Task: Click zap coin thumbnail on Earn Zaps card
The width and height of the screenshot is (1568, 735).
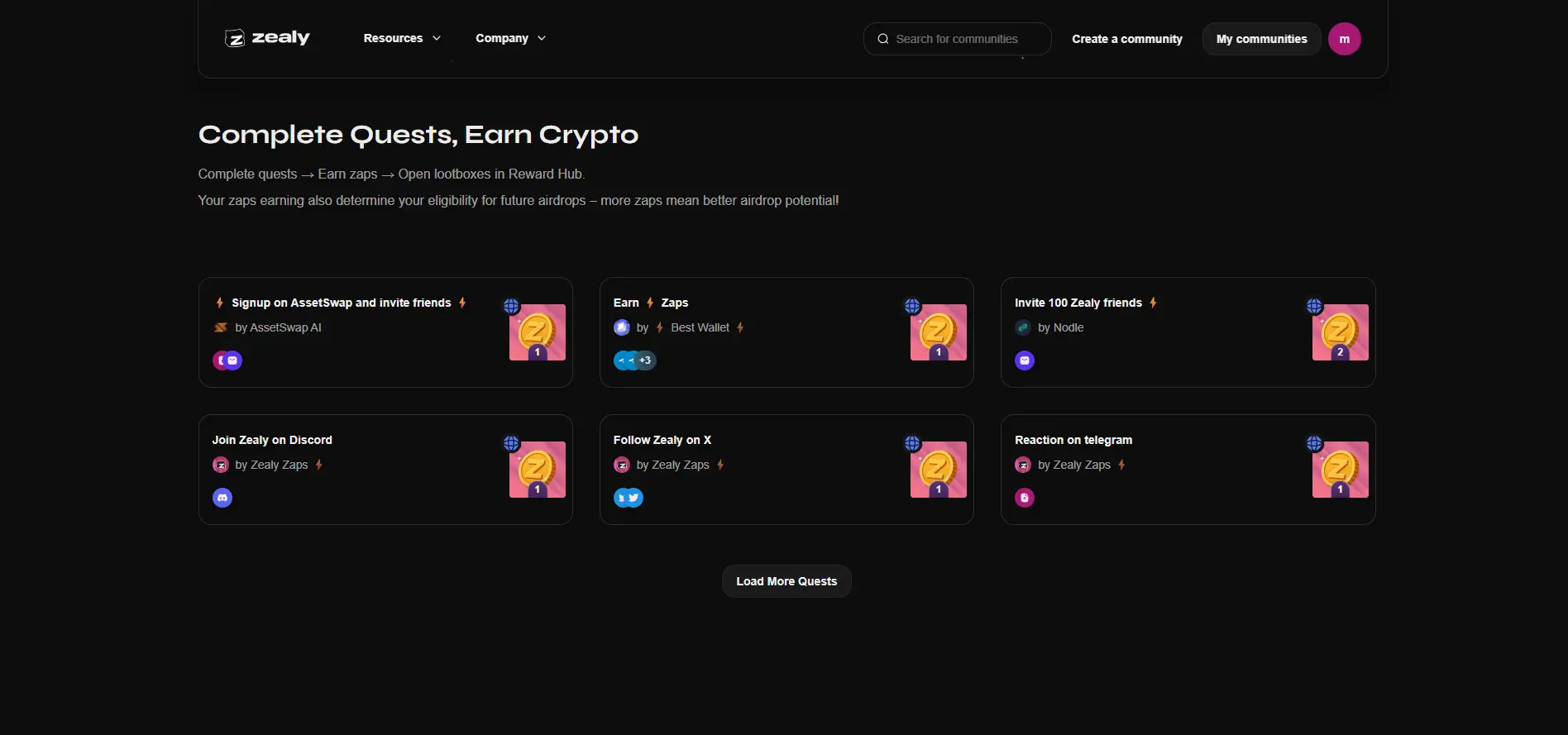Action: point(939,332)
